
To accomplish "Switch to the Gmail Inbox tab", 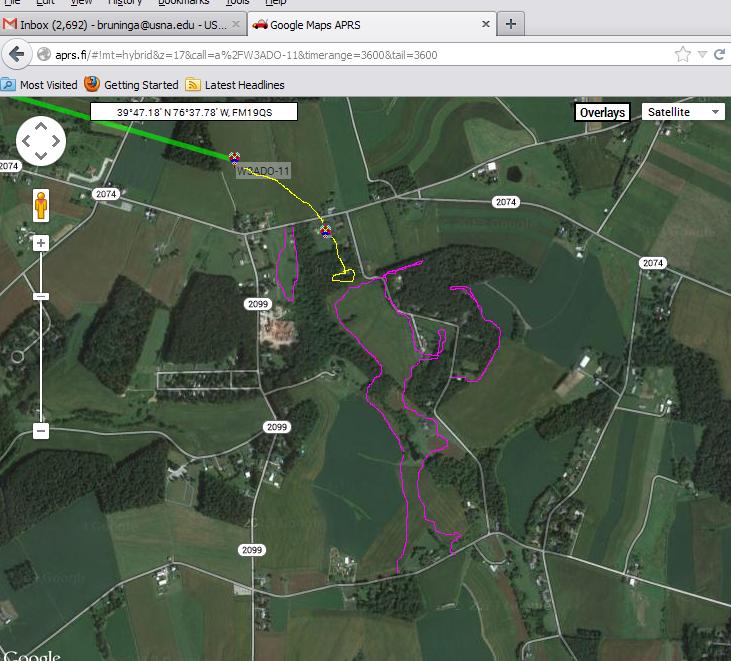I will [118, 23].
